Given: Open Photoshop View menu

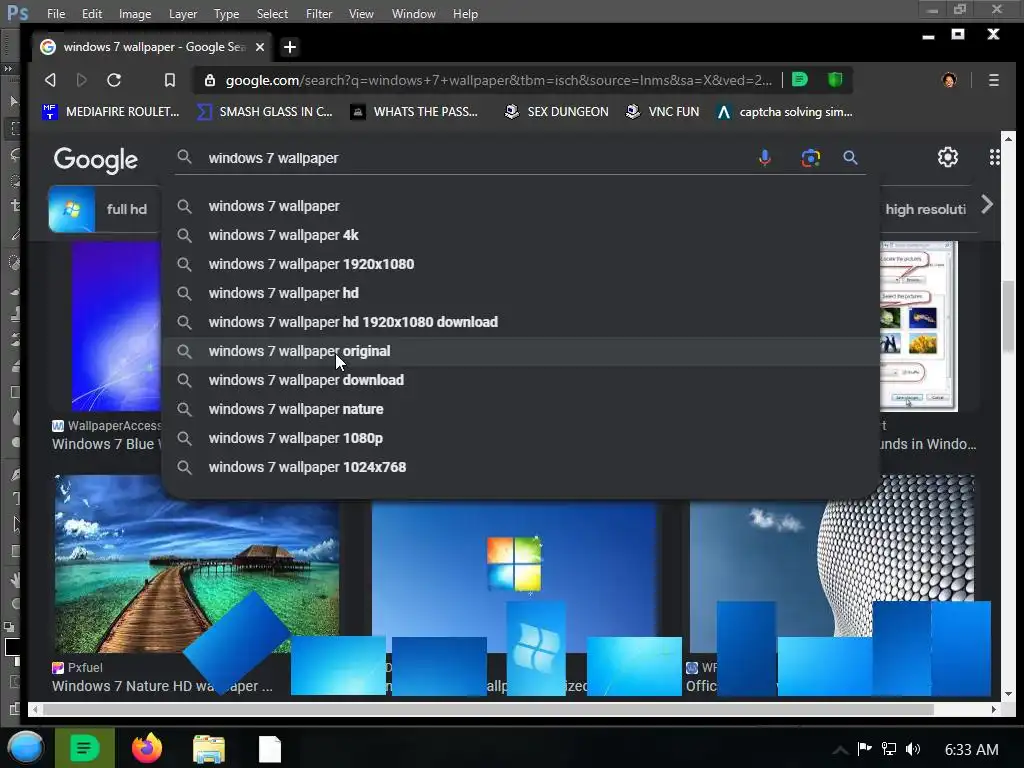Looking at the screenshot, I should pyautogui.click(x=361, y=14).
